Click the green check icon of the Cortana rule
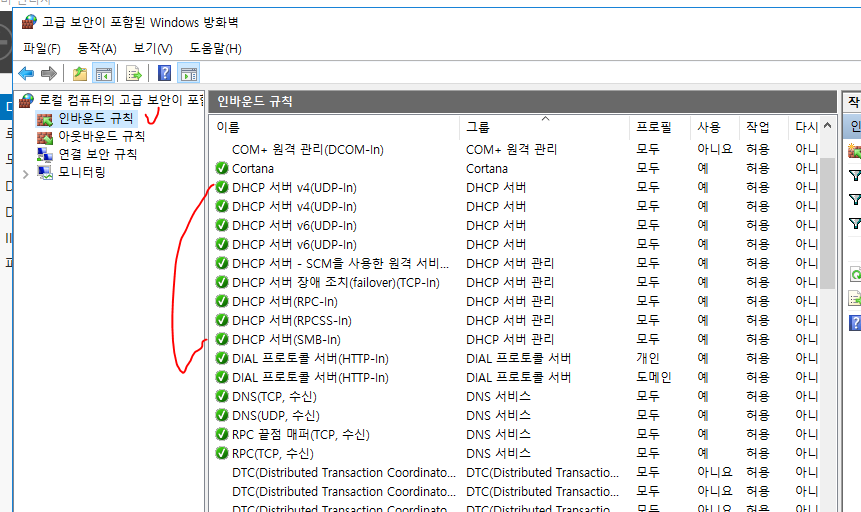Image resolution: width=861 pixels, height=512 pixels. (222, 168)
